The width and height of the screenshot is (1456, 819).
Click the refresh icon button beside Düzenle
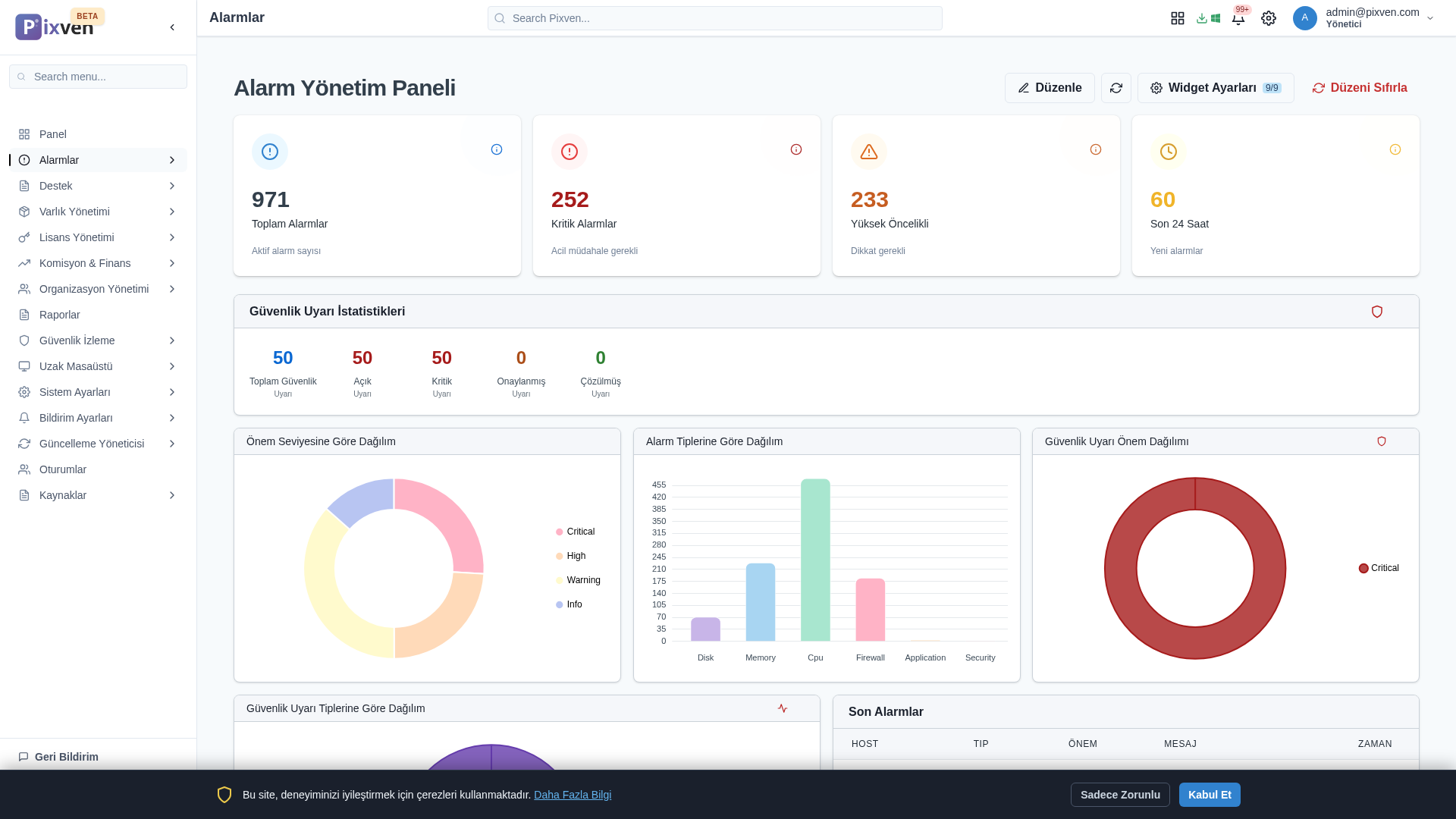(x=1116, y=88)
